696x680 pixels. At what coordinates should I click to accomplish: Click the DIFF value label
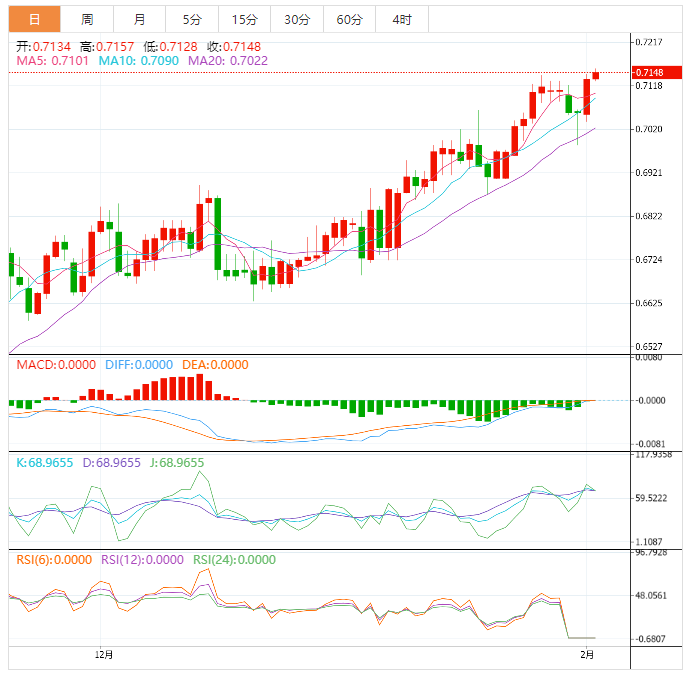tap(139, 365)
